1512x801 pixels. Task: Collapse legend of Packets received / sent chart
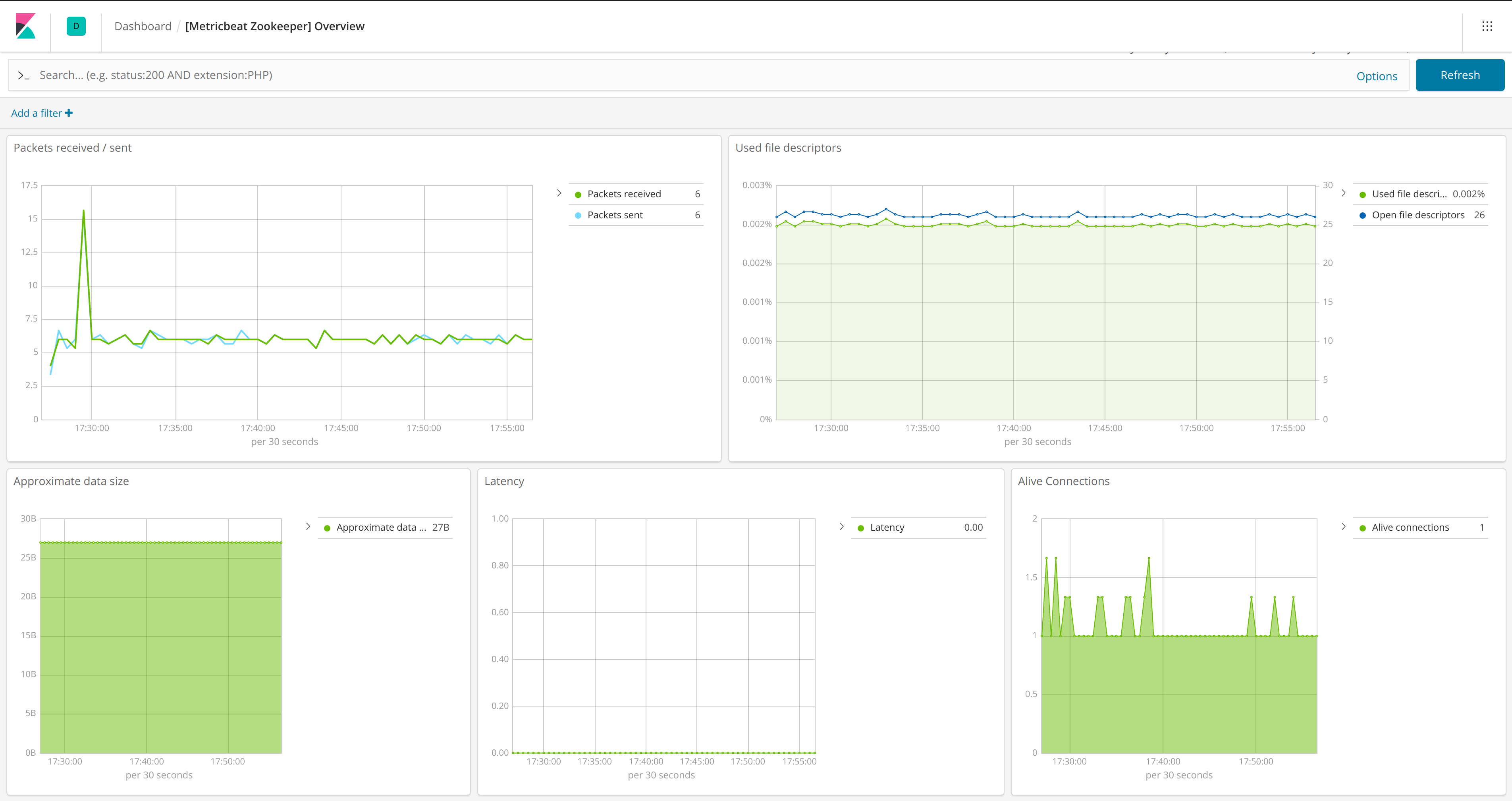(559, 193)
